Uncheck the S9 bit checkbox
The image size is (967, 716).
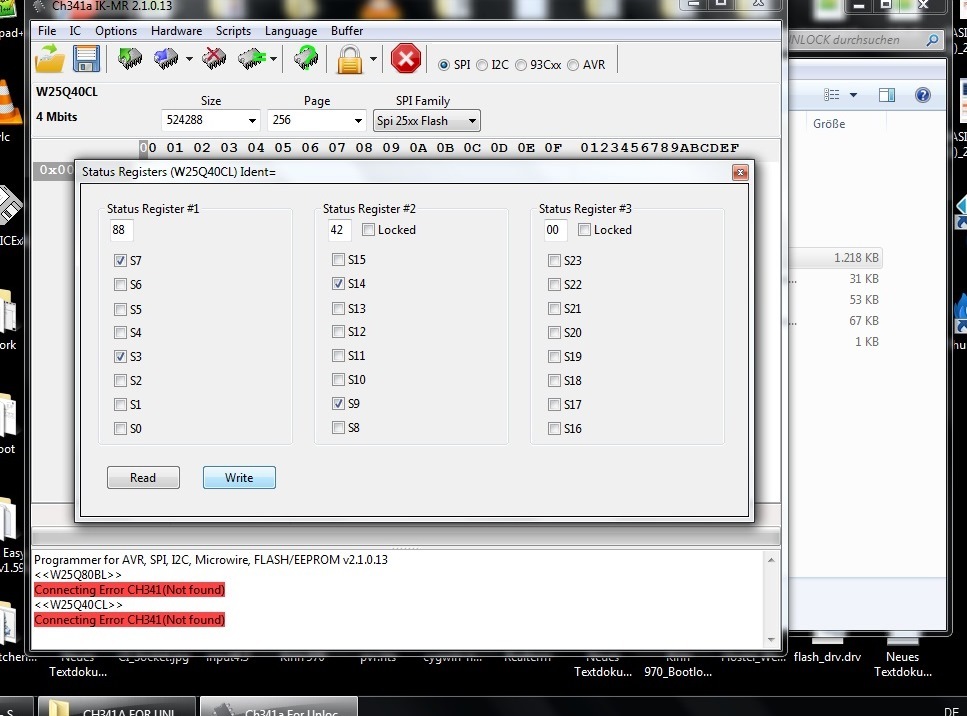click(338, 403)
